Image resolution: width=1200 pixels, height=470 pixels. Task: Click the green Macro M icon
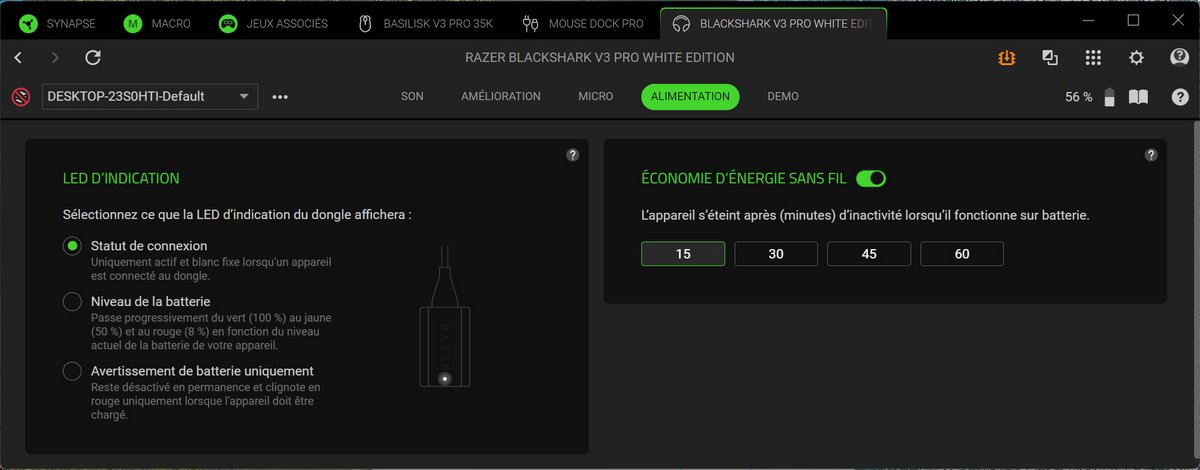click(x=132, y=22)
